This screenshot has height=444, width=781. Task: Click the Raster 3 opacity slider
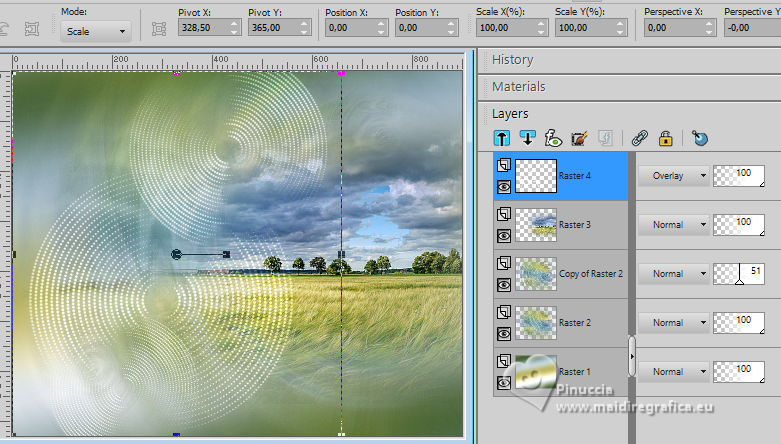(739, 225)
